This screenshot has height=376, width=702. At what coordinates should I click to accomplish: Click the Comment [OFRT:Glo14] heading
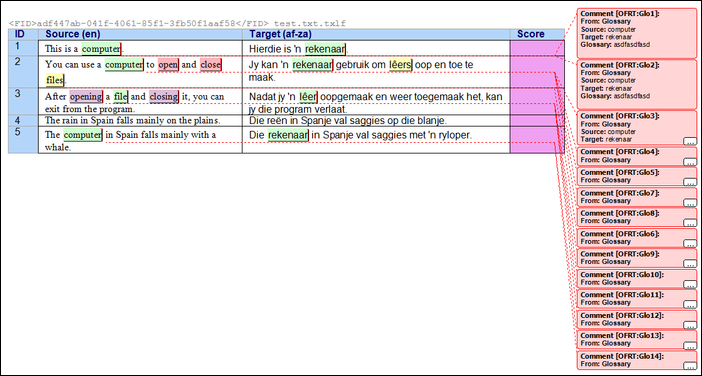(x=622, y=356)
